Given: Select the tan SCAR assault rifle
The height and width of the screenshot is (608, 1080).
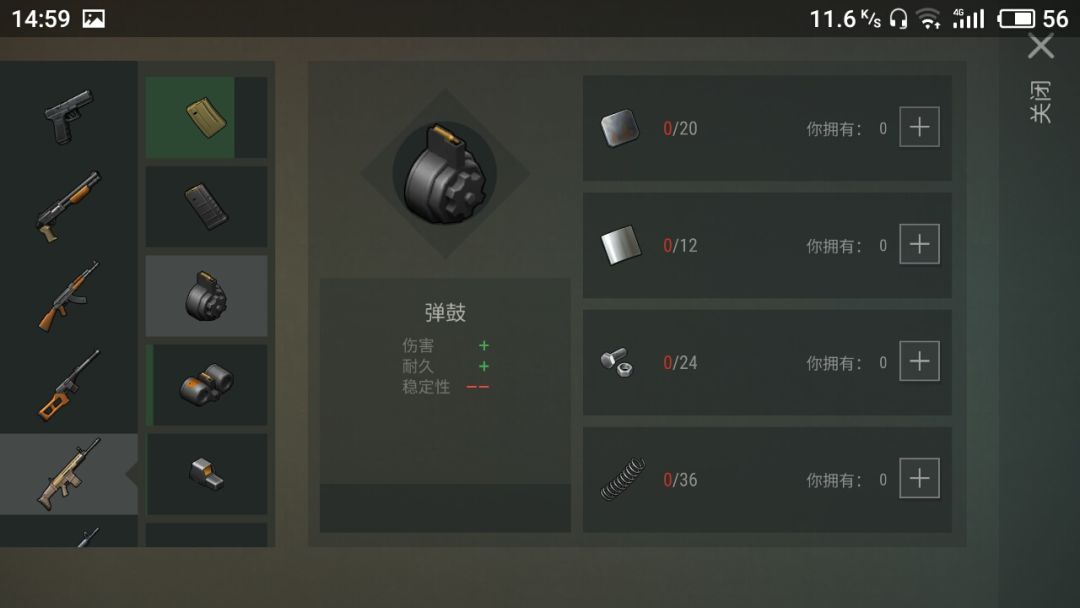Looking at the screenshot, I should coord(68,474).
